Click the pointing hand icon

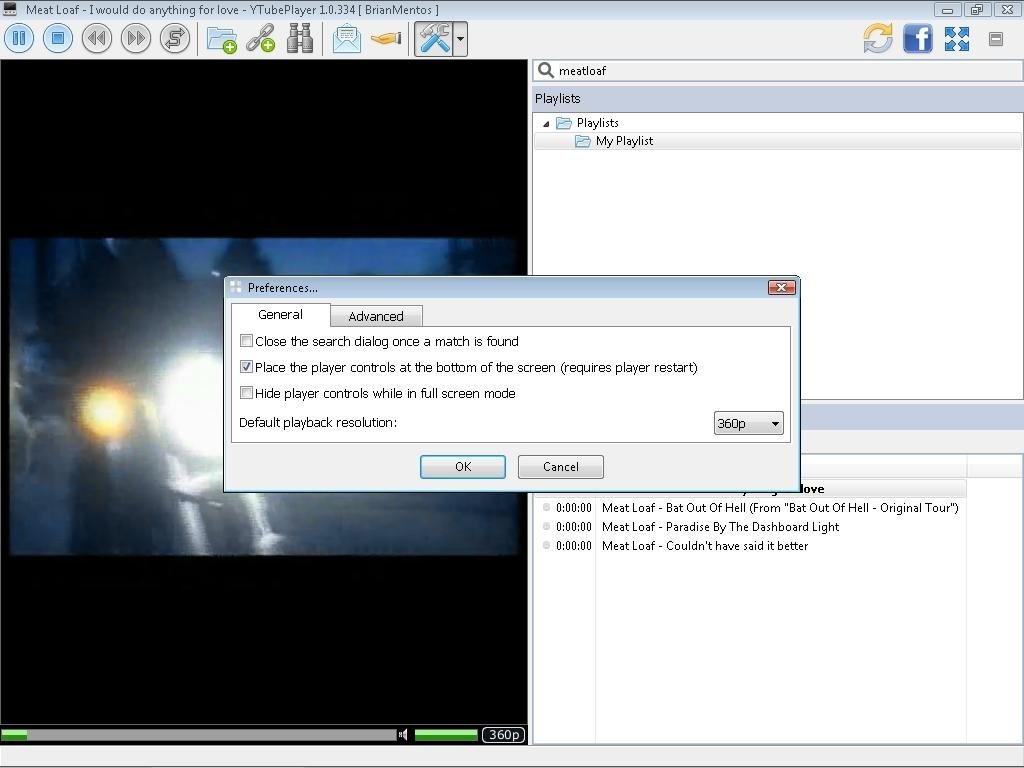click(x=386, y=39)
